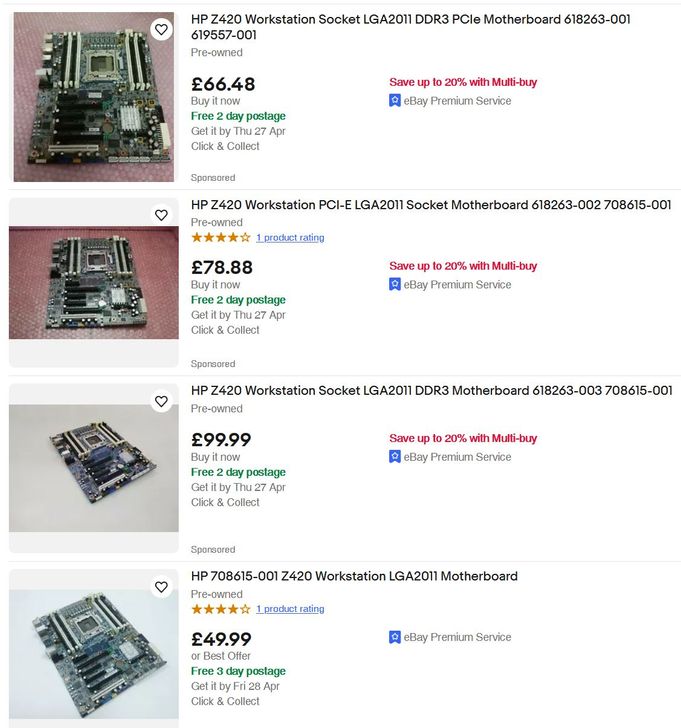Click the eBay Premium Service badge icon on the £78.88 listing
Image resolution: width=681 pixels, height=728 pixels.
tap(396, 285)
